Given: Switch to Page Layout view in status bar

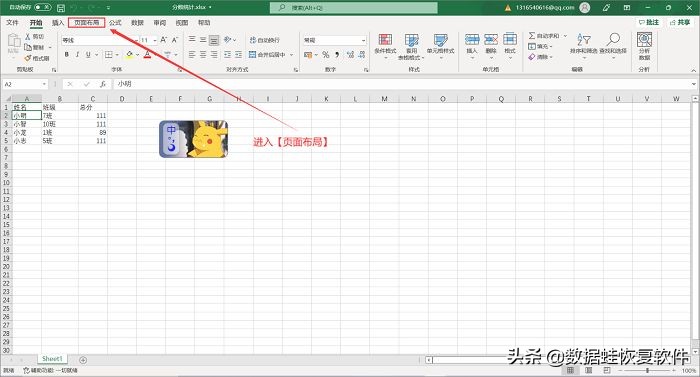Looking at the screenshot, I should [588, 370].
